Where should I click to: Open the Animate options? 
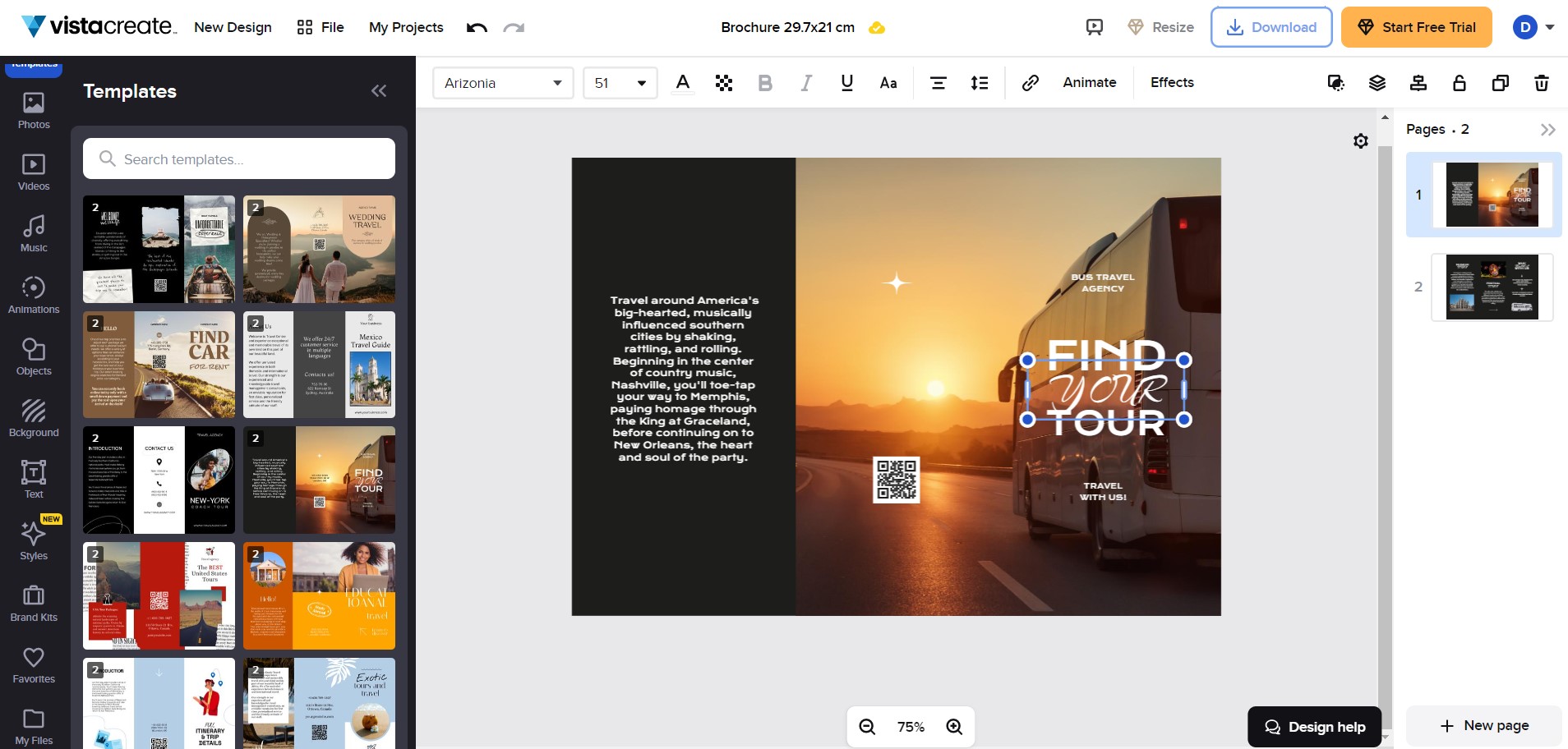click(1090, 82)
